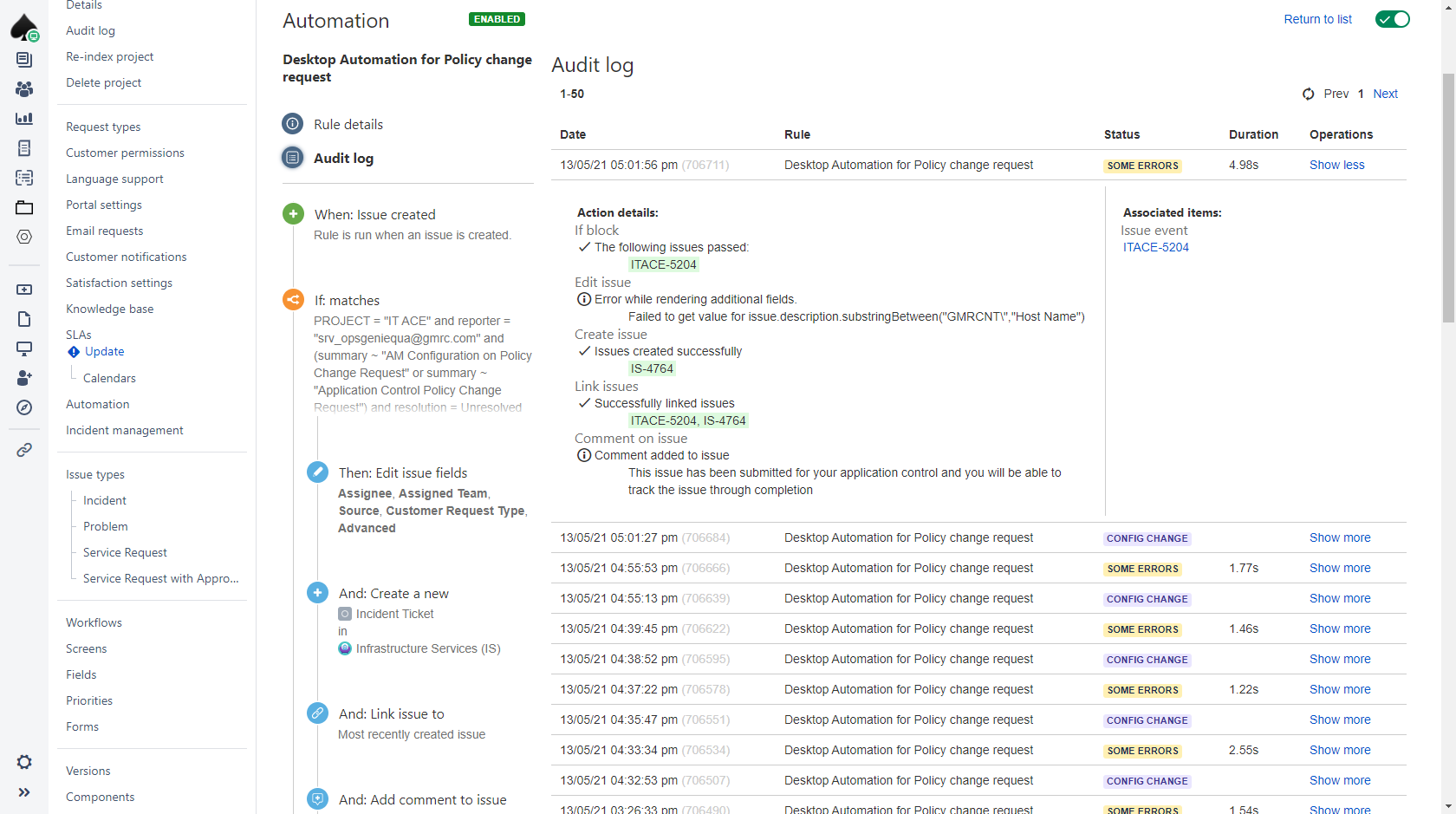Switch to the Rule details view
Image resolution: width=1456 pixels, height=814 pixels.
click(347, 124)
